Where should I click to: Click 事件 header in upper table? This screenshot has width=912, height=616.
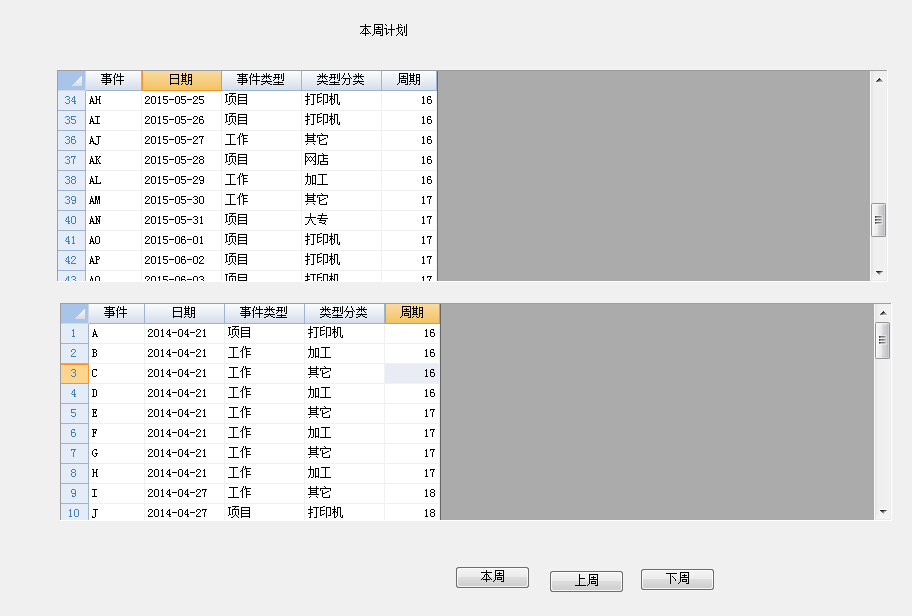[113, 80]
